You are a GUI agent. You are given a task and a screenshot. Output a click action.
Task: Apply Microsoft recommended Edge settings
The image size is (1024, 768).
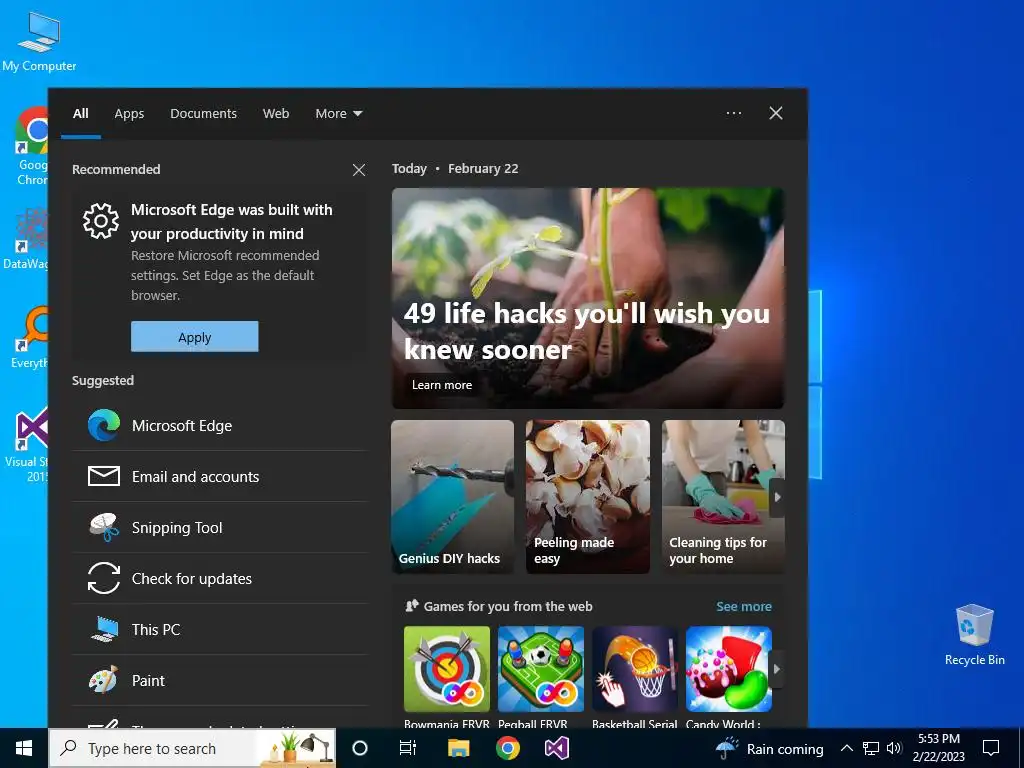coord(195,337)
